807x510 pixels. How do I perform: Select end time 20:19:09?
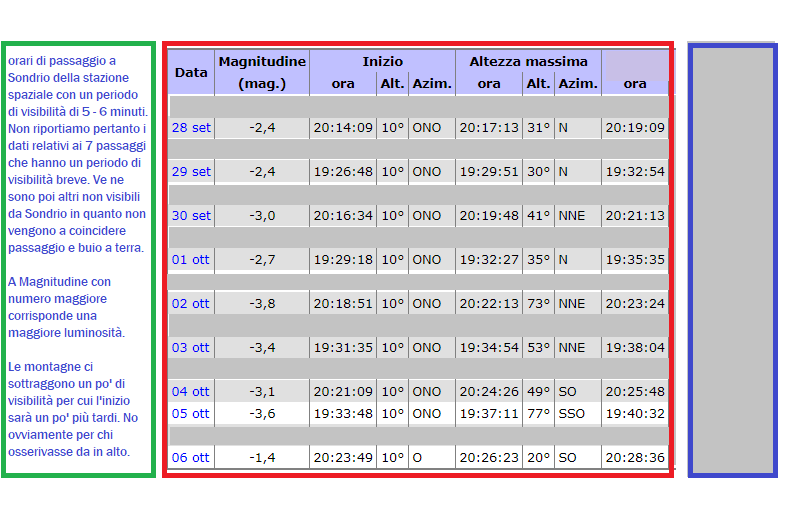[635, 128]
